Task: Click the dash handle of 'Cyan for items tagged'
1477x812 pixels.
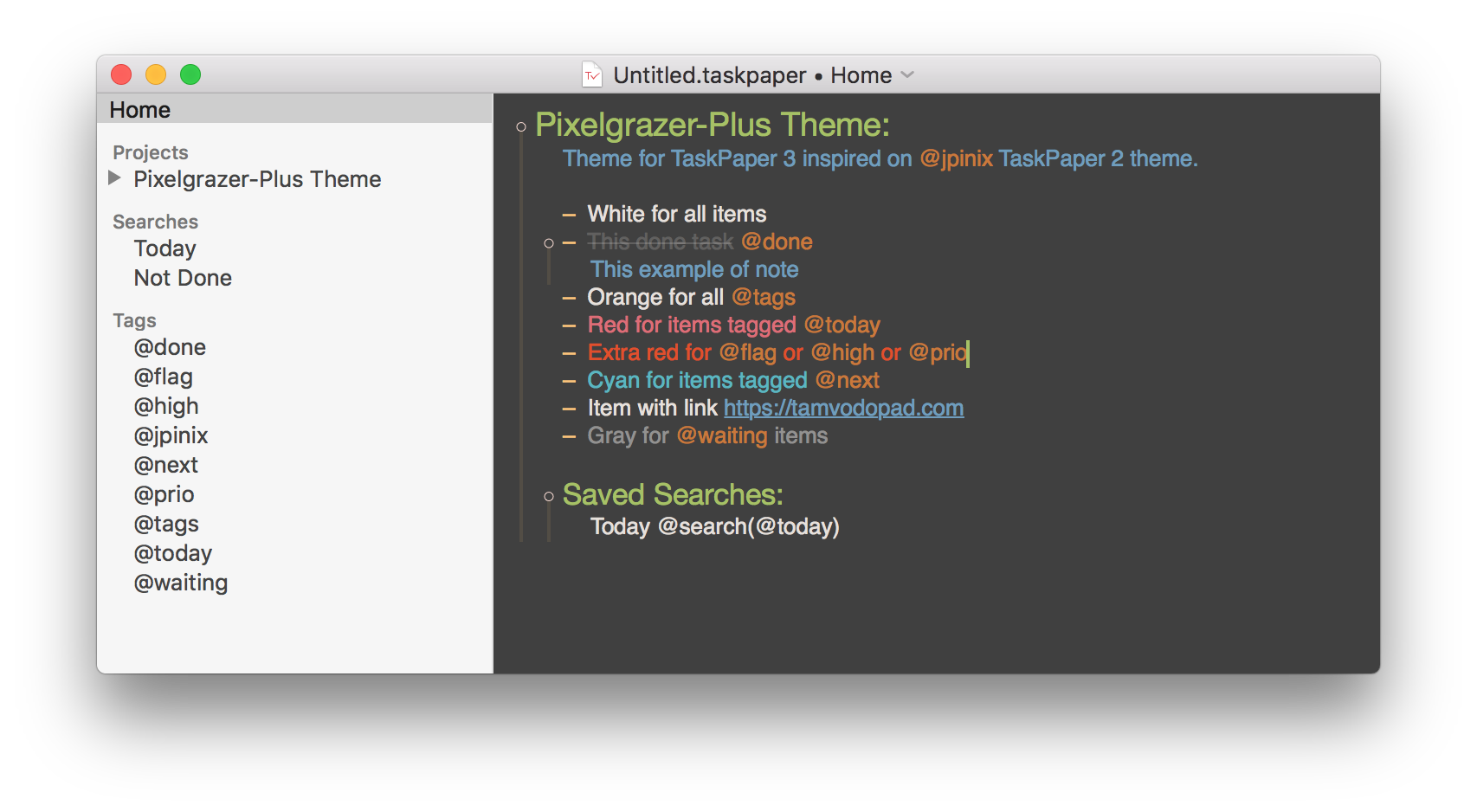Action: pyautogui.click(x=569, y=381)
